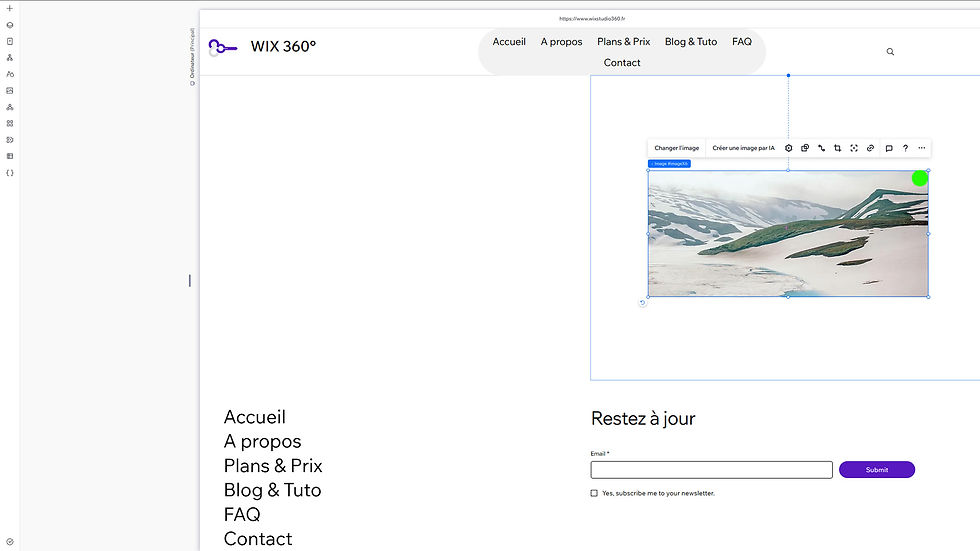
Task: Check the subscribe to newsletter checkbox
Action: [594, 493]
